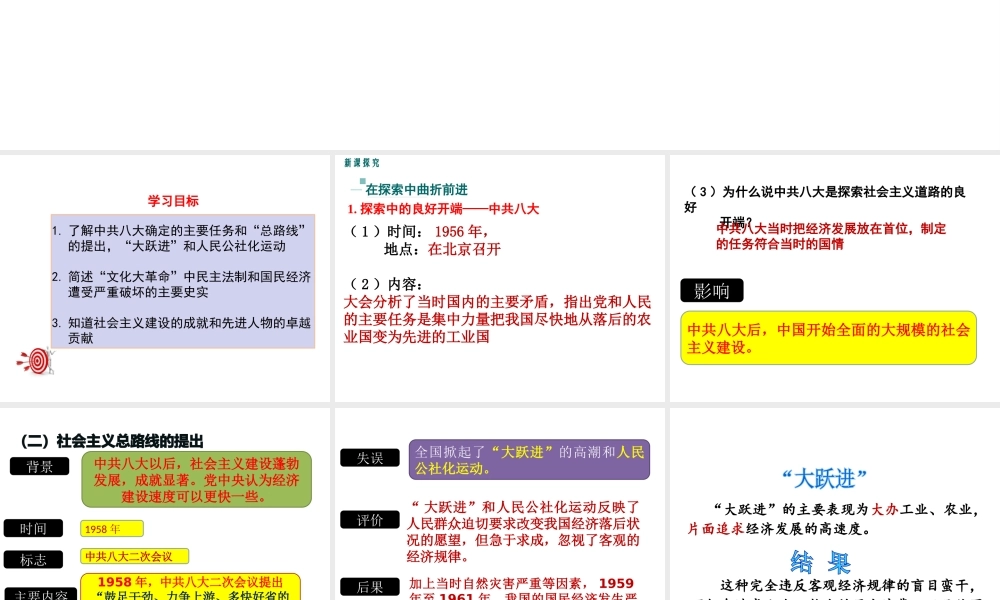
Task: Click the red paragraph “大跃进”和人民公社化运动反映了
Action: click(523, 531)
